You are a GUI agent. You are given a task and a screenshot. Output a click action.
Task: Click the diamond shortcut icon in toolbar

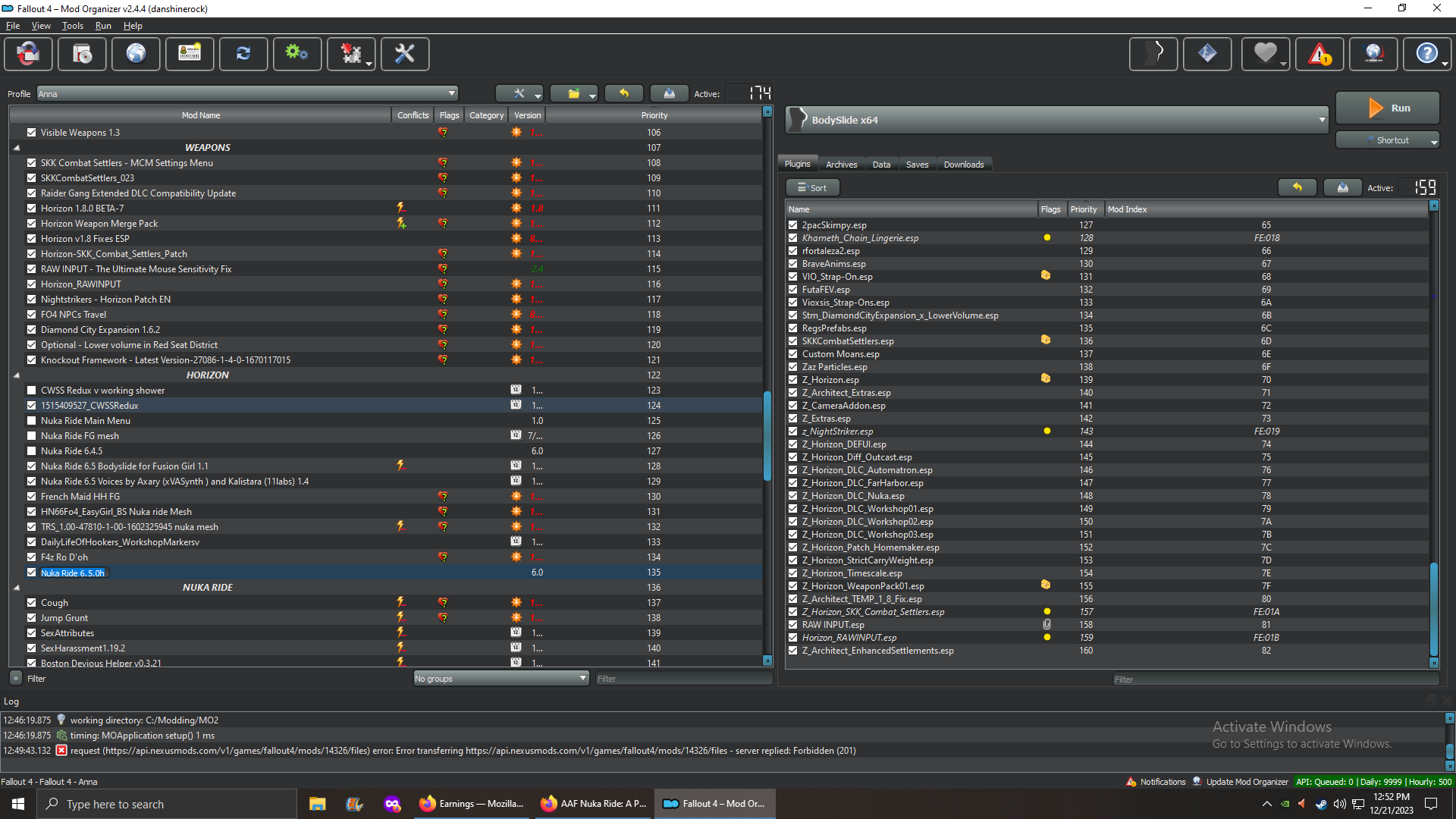(1207, 54)
